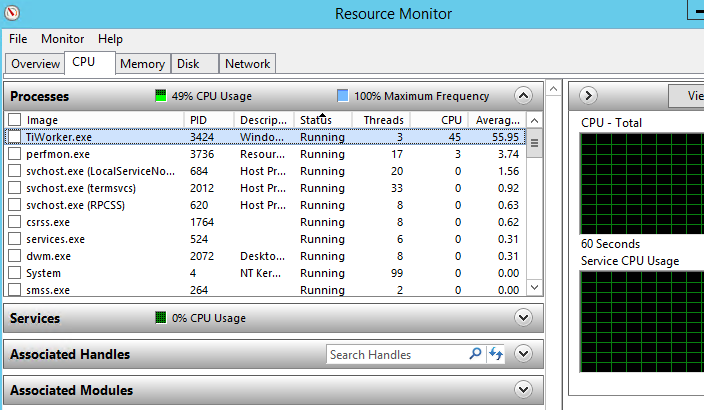Check the svchost.exe (RPCSS) checkbox
This screenshot has height=410, width=704.
tap(14, 205)
